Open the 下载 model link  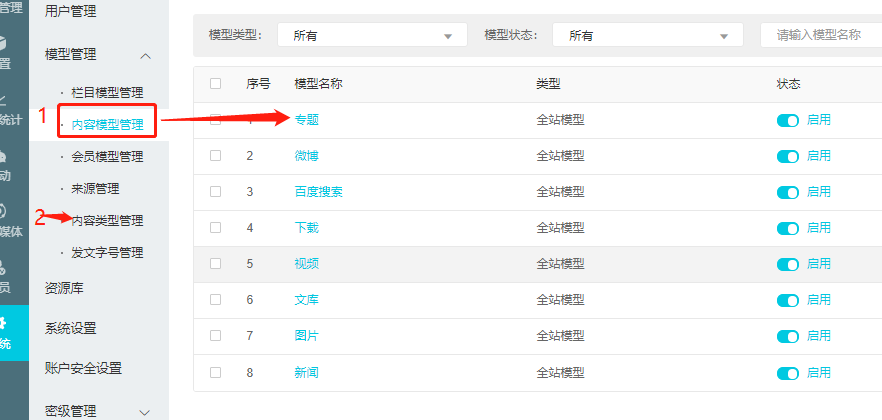point(307,228)
